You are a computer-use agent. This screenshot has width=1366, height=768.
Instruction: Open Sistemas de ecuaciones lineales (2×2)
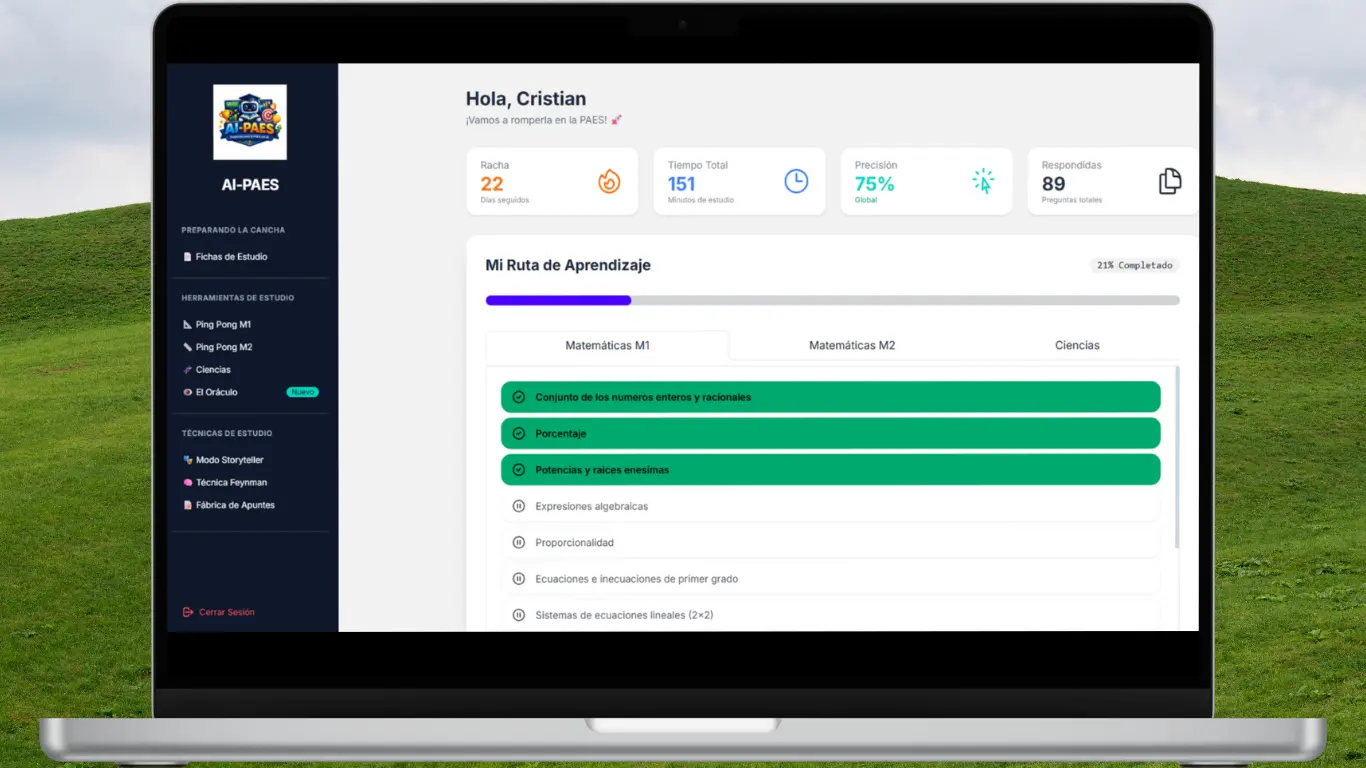pyautogui.click(x=831, y=615)
